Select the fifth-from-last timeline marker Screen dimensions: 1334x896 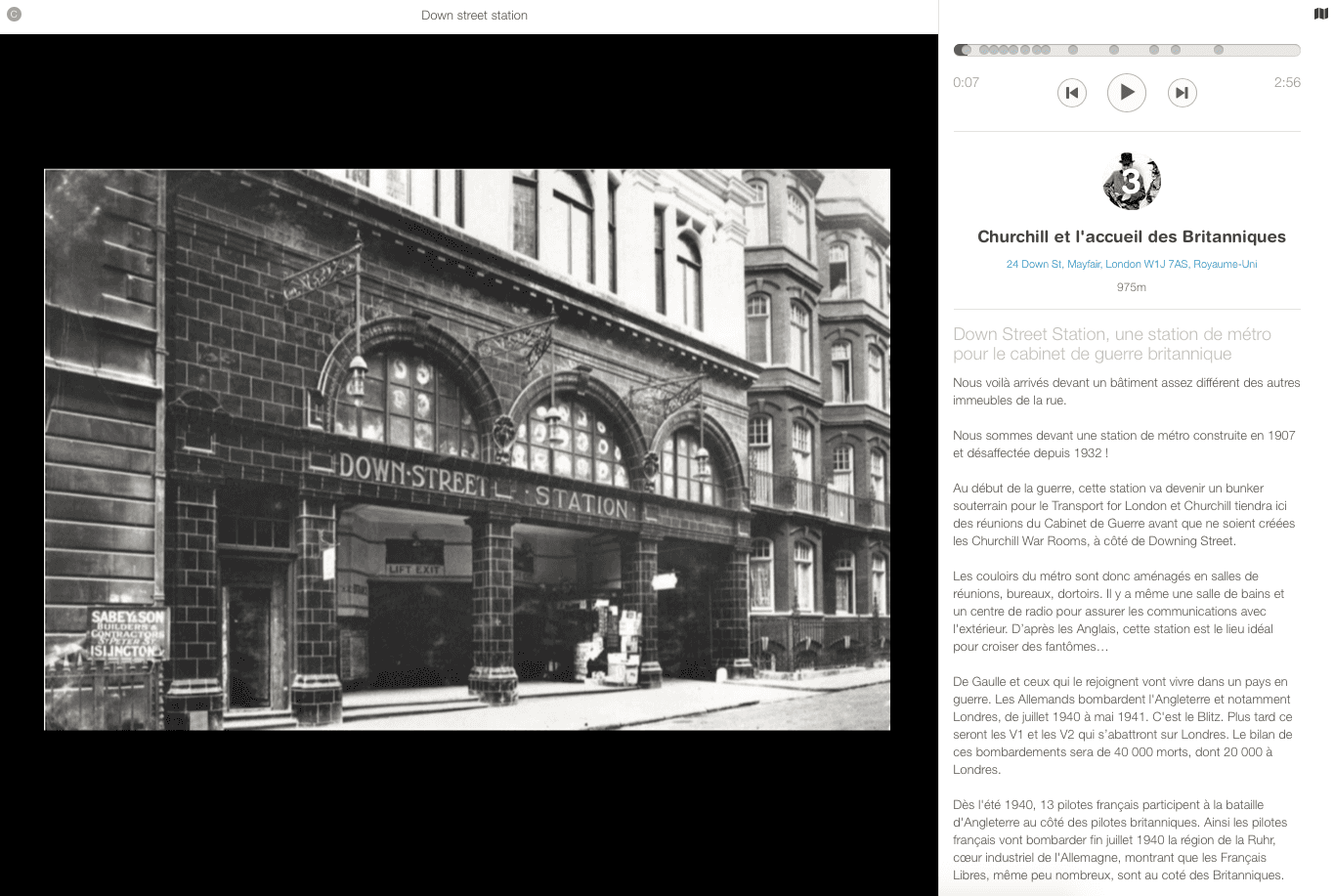pyautogui.click(x=1073, y=50)
